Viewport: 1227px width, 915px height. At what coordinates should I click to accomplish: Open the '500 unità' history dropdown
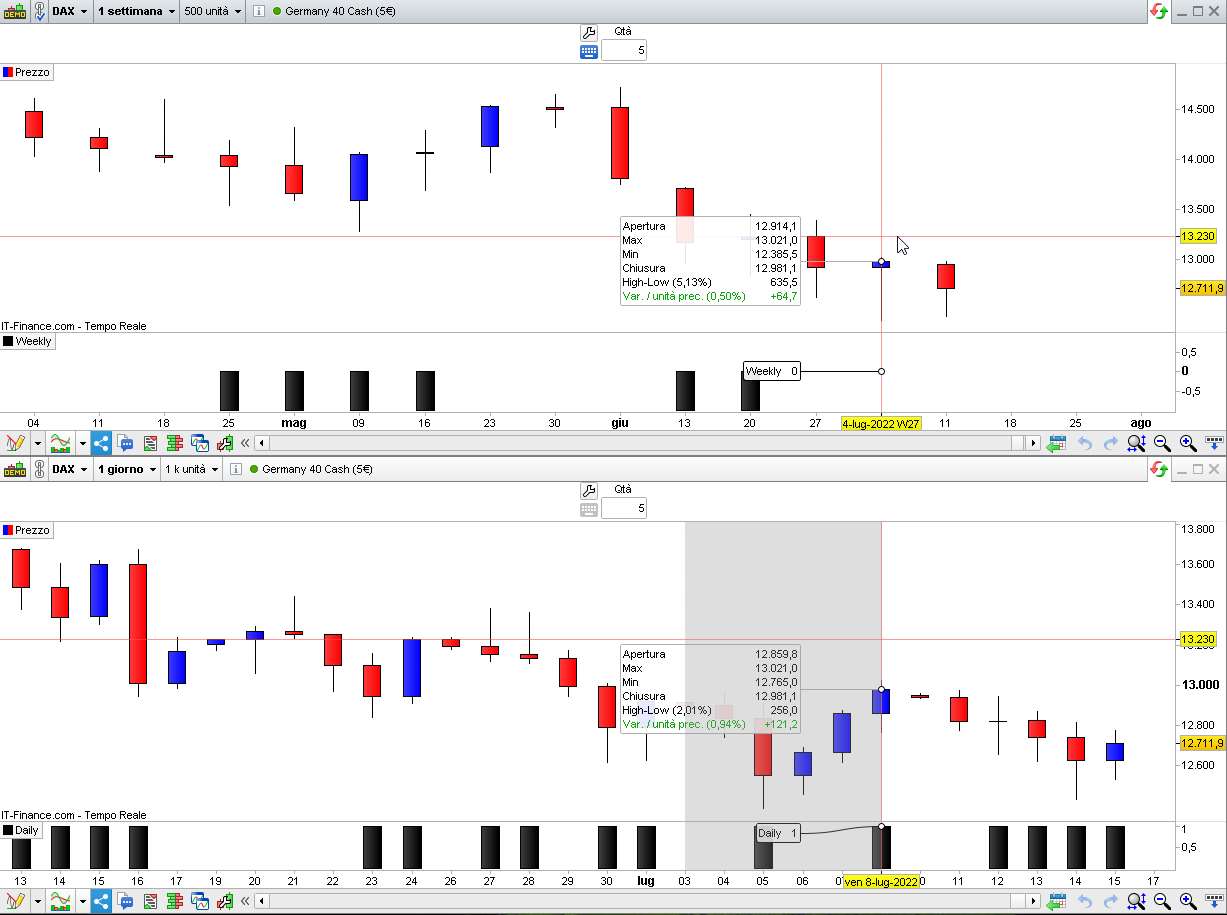[x=213, y=11]
